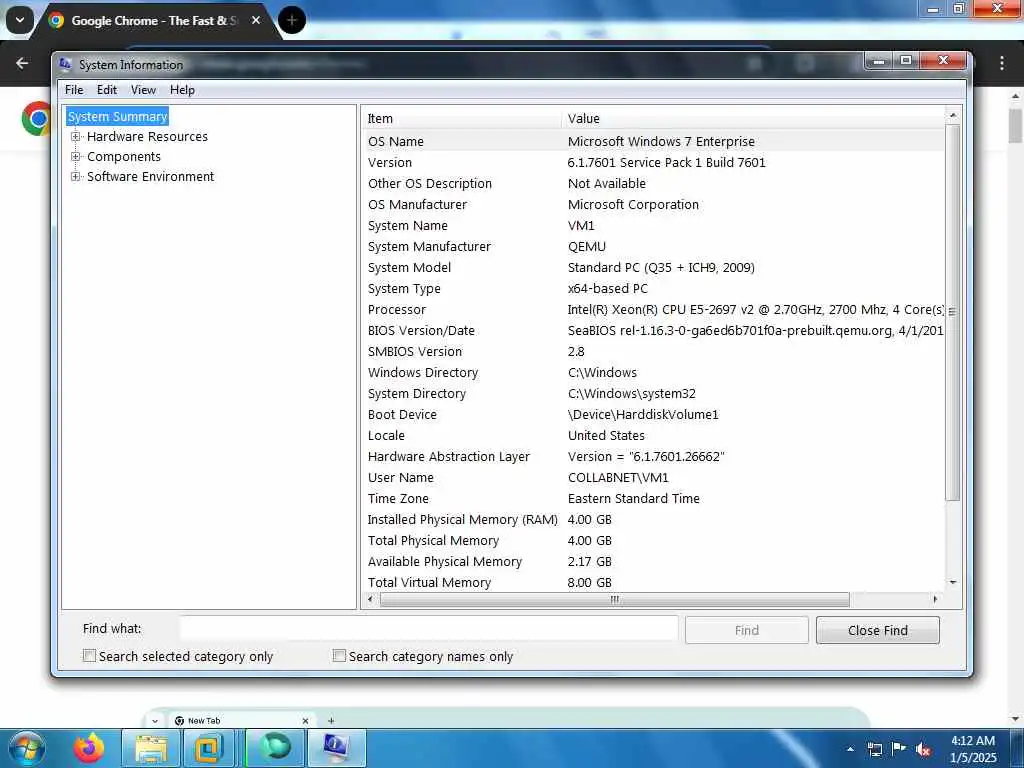This screenshot has height=768, width=1024.
Task: Select Components label in tree
Action: pos(124,157)
